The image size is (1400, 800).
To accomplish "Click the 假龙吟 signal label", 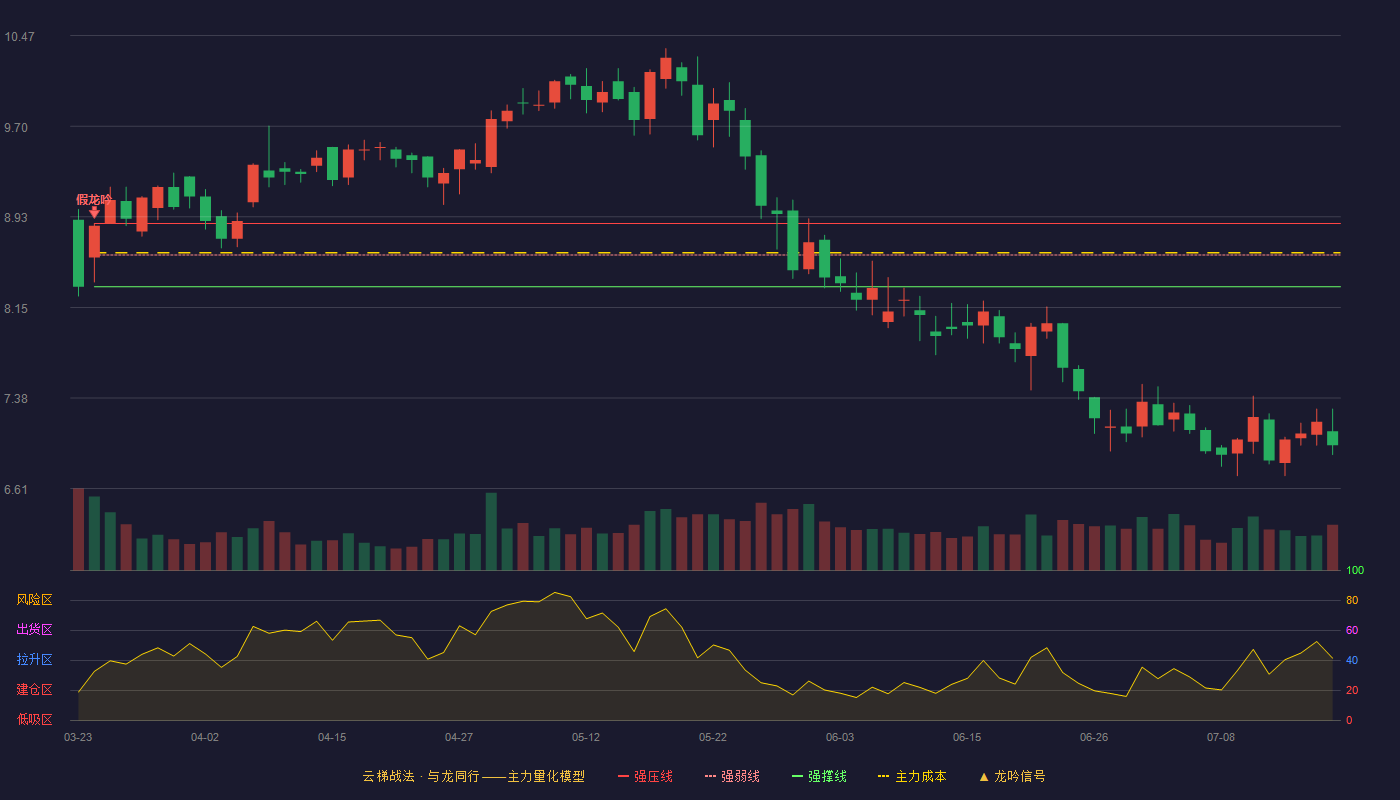I will click(94, 199).
